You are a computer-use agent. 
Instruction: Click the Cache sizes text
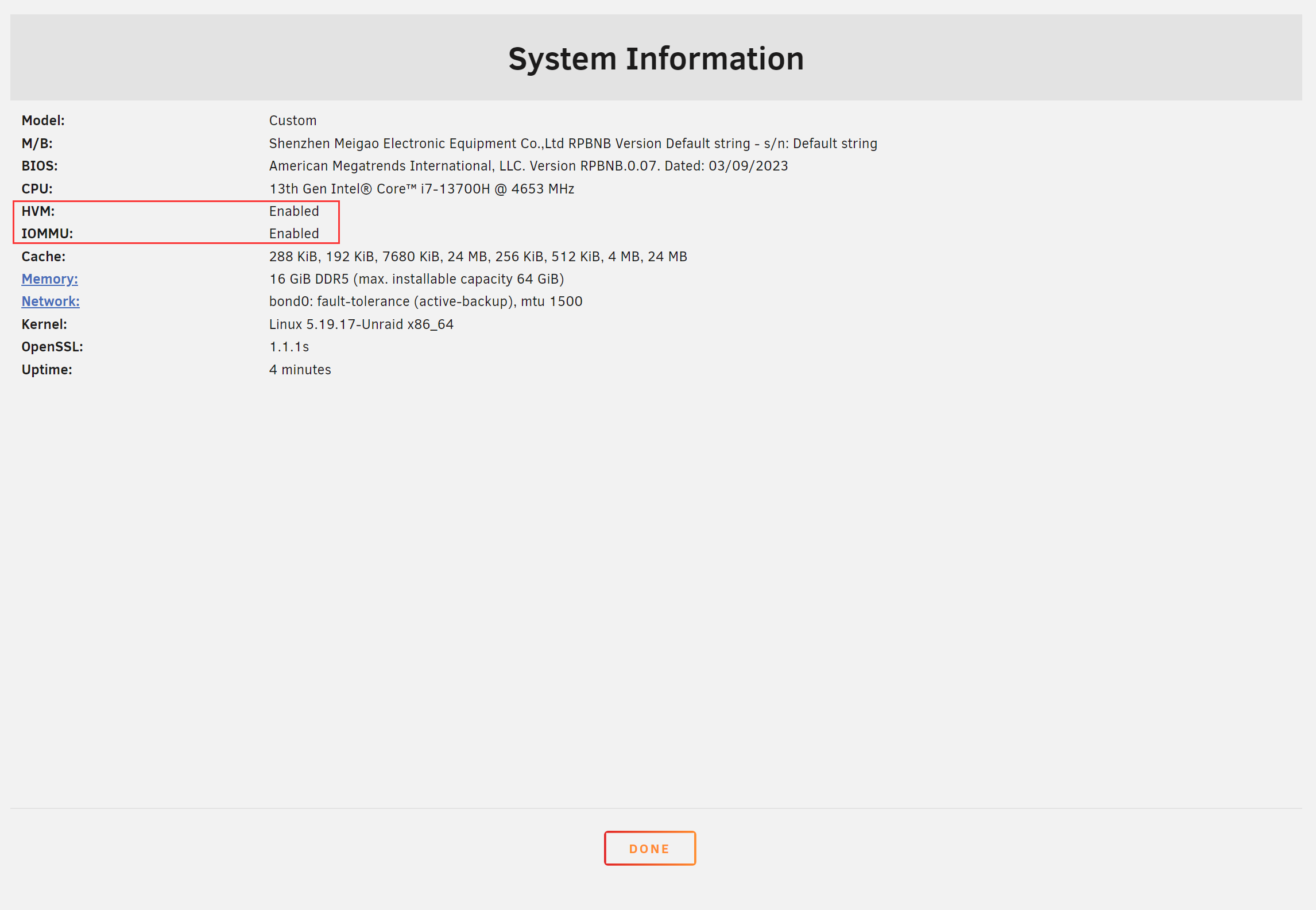(x=478, y=257)
